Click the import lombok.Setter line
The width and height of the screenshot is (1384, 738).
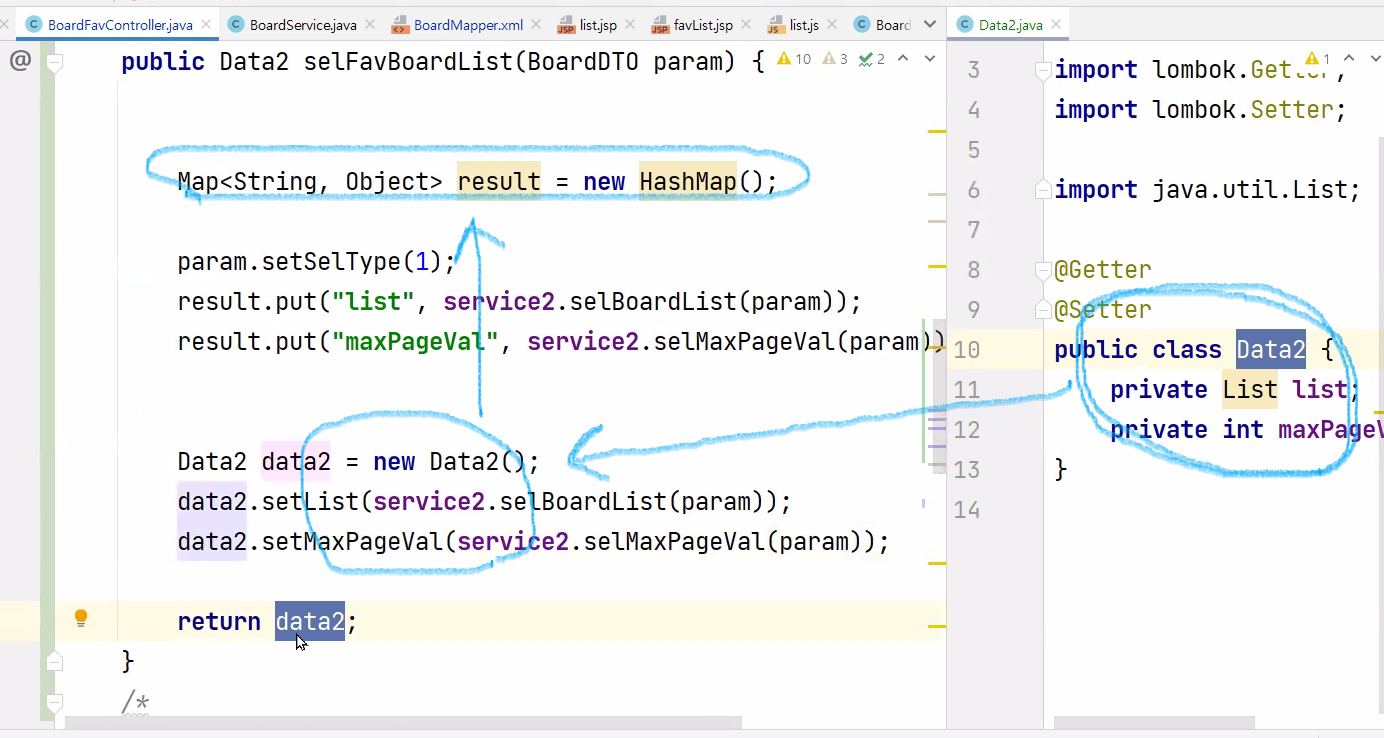pos(1200,110)
